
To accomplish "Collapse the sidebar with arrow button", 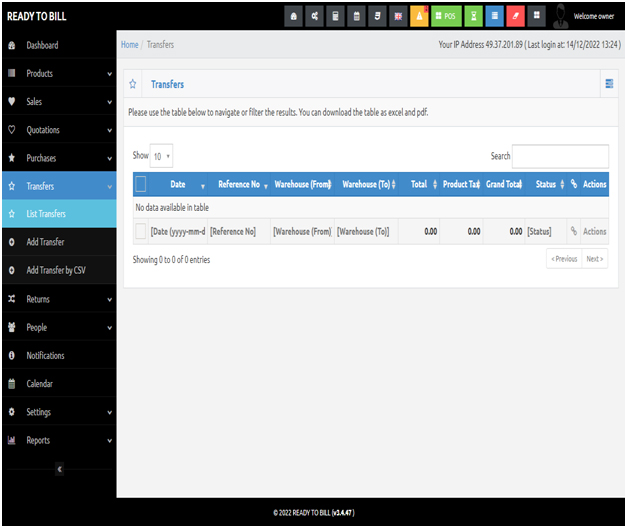I will 60,469.
